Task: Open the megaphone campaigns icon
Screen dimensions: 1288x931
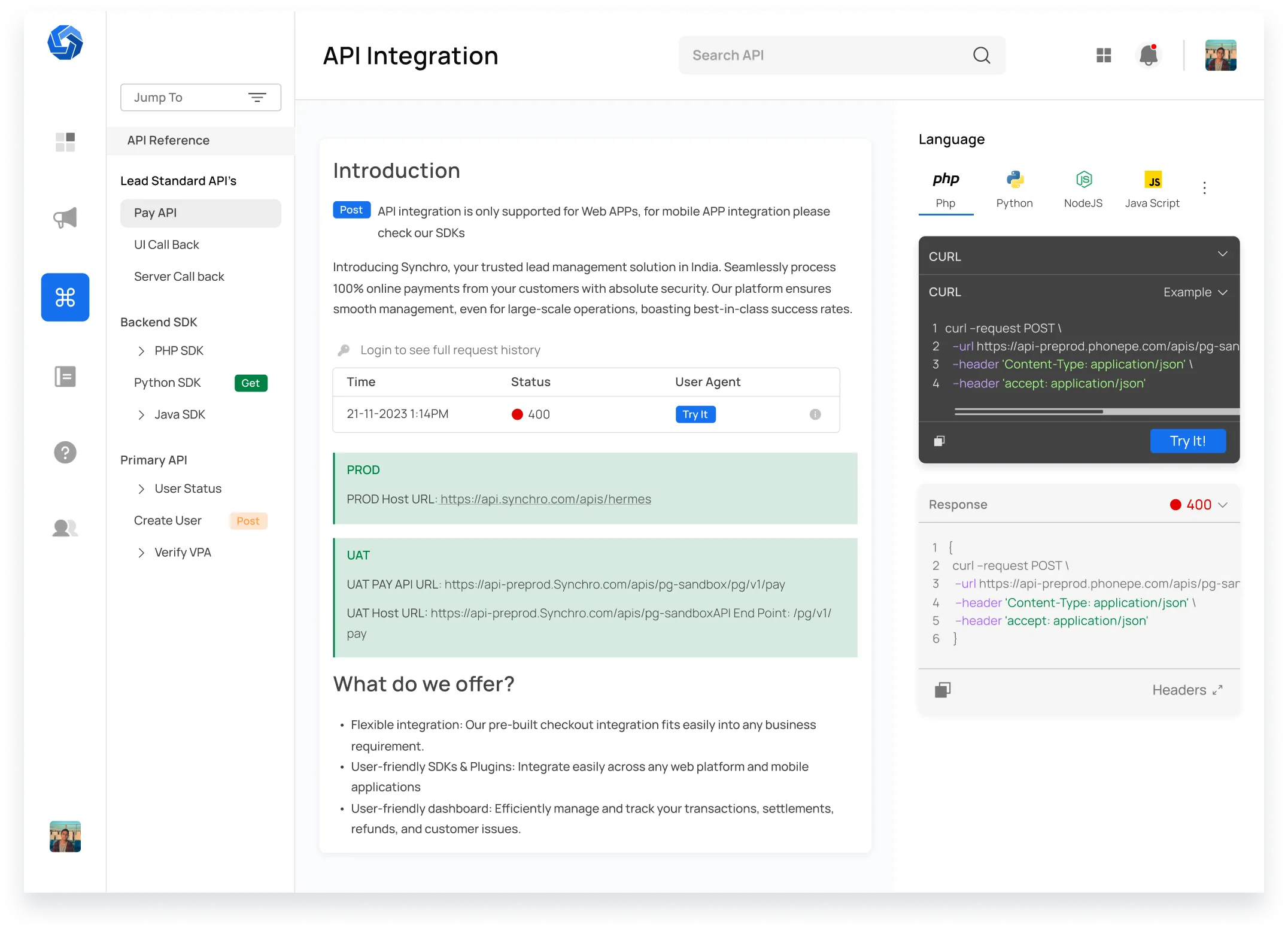Action: coord(65,218)
